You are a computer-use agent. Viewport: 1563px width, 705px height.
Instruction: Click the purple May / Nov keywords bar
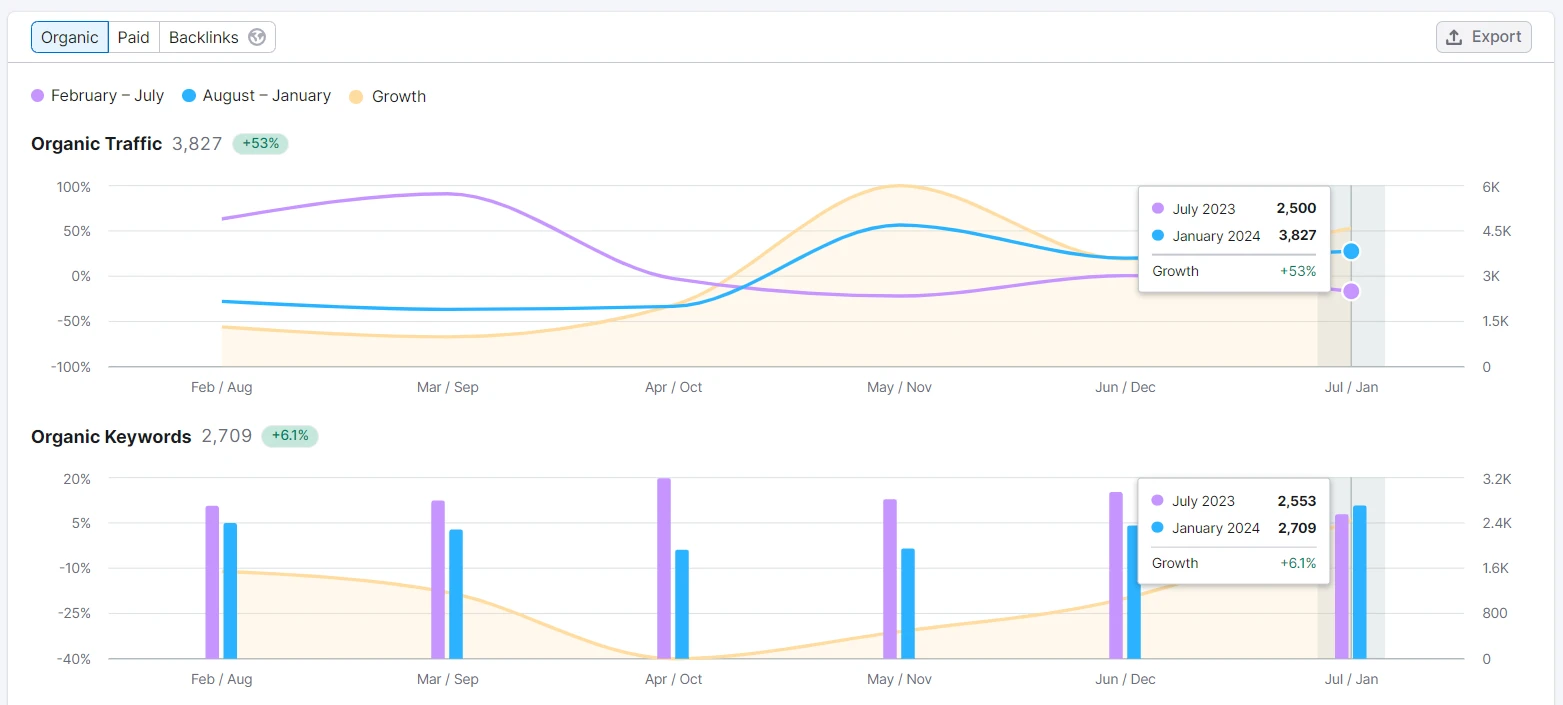(x=890, y=579)
